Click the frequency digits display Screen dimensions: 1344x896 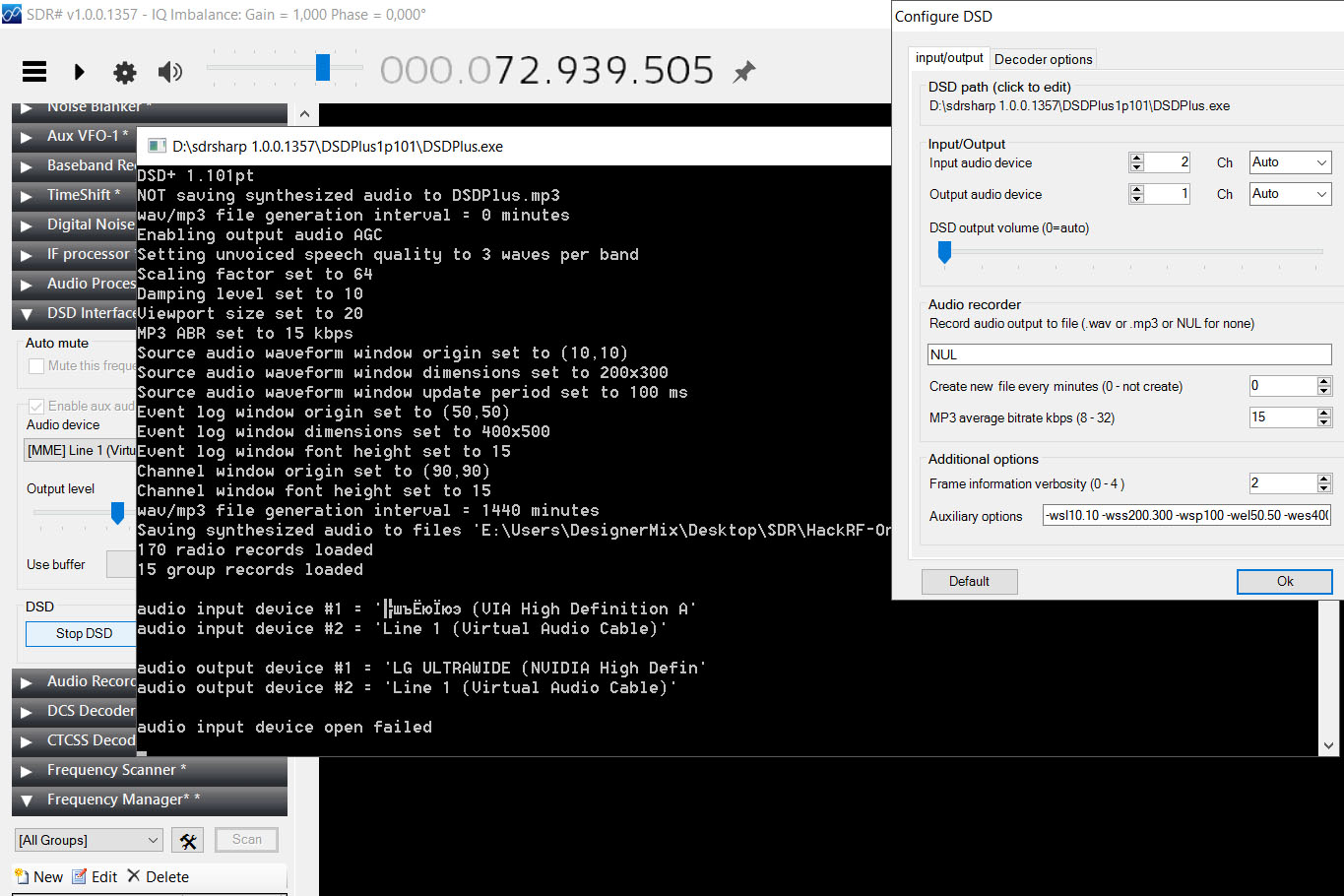tap(546, 71)
